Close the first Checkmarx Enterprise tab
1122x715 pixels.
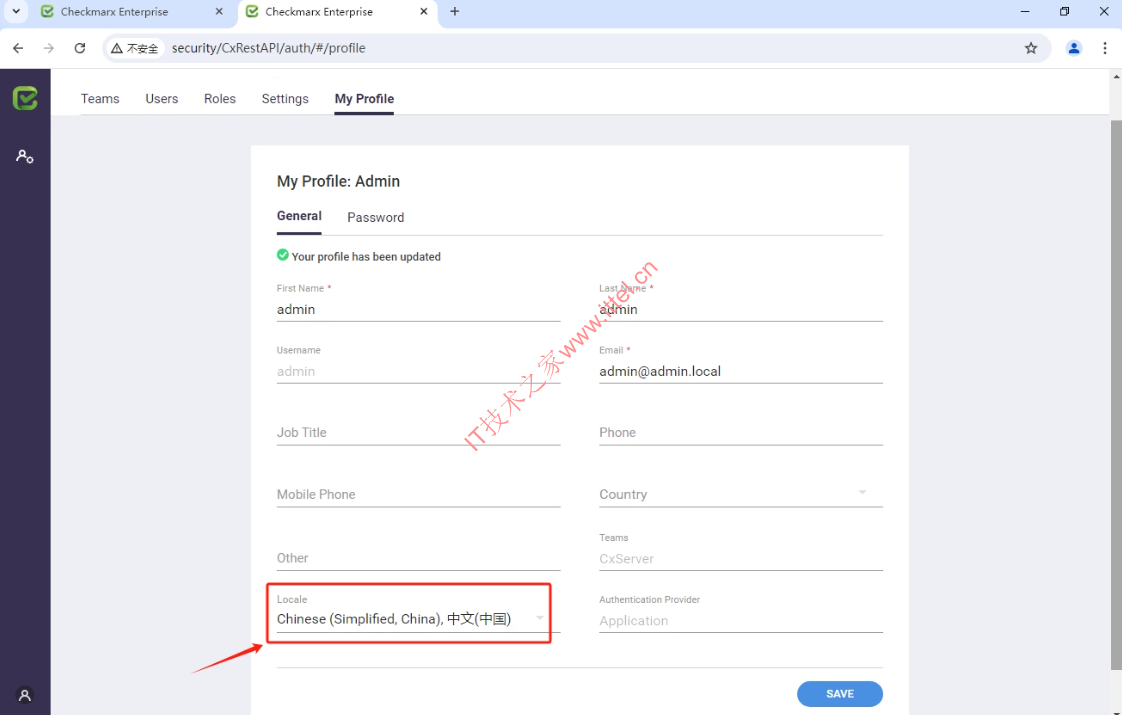tap(220, 12)
